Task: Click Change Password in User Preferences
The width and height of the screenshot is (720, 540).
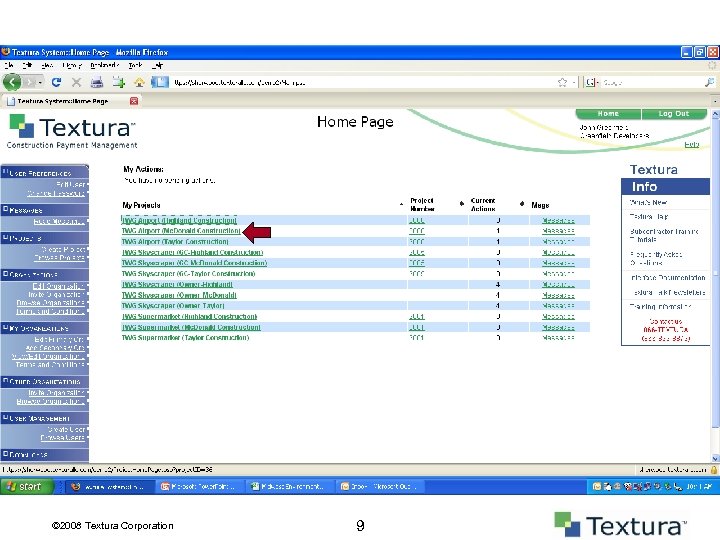Action: click(x=56, y=194)
